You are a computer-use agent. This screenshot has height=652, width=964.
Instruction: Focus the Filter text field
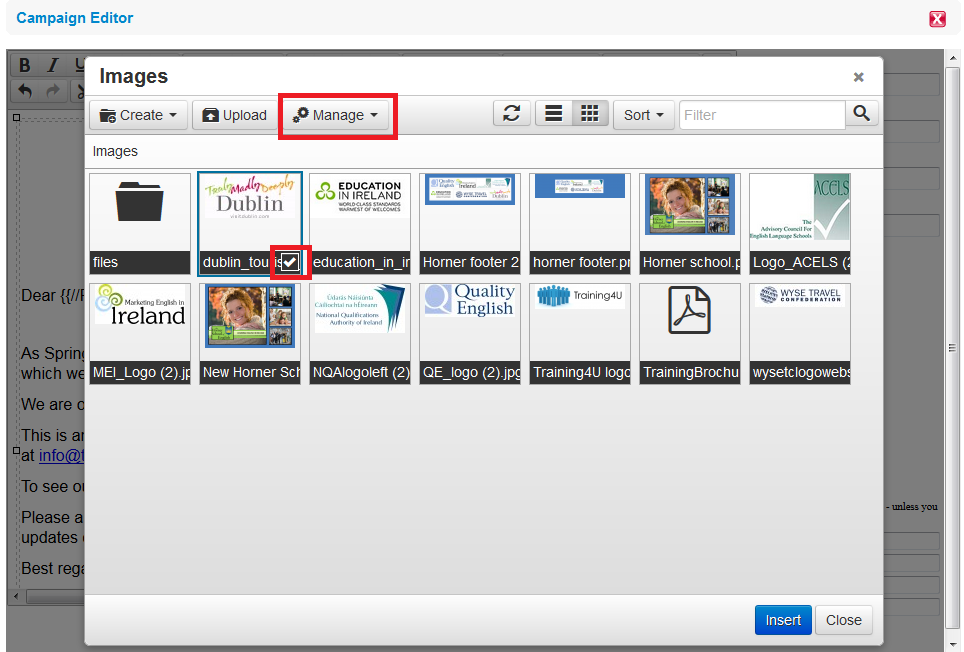pos(762,115)
